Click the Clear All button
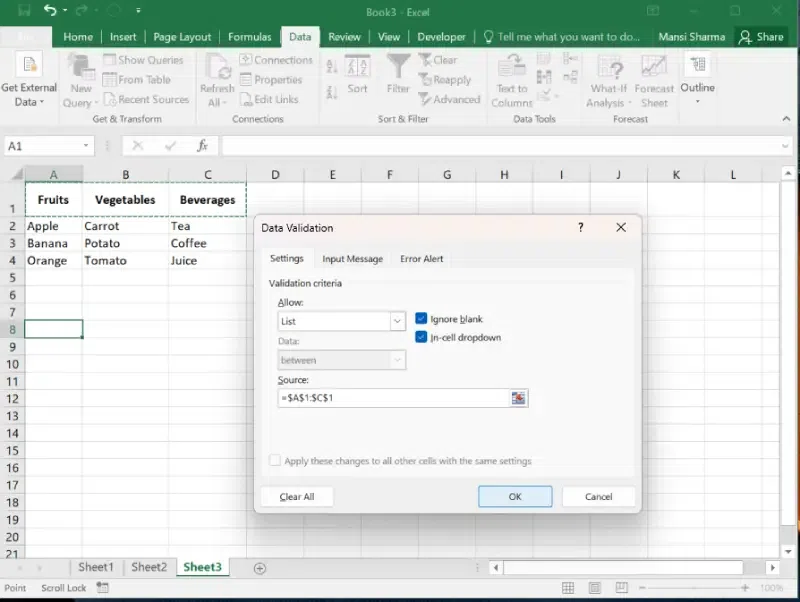This screenshot has width=800, height=602. pyautogui.click(x=297, y=497)
